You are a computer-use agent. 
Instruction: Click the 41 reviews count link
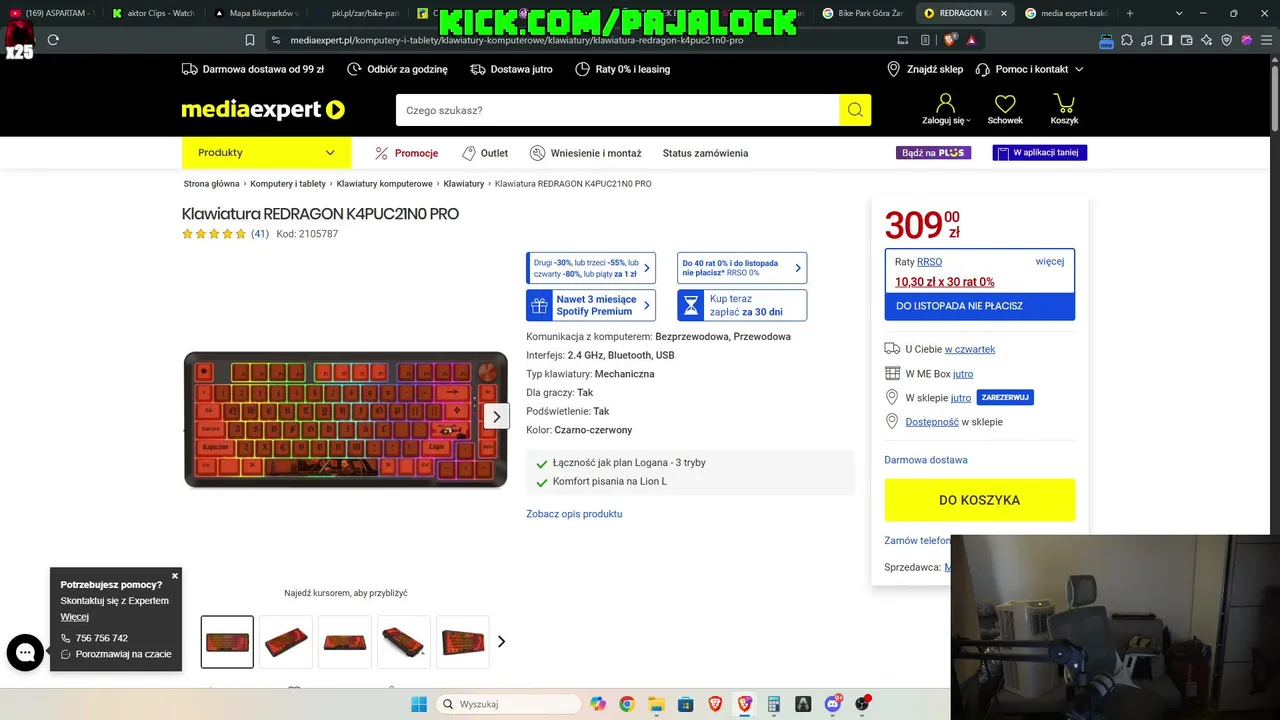[x=260, y=234]
